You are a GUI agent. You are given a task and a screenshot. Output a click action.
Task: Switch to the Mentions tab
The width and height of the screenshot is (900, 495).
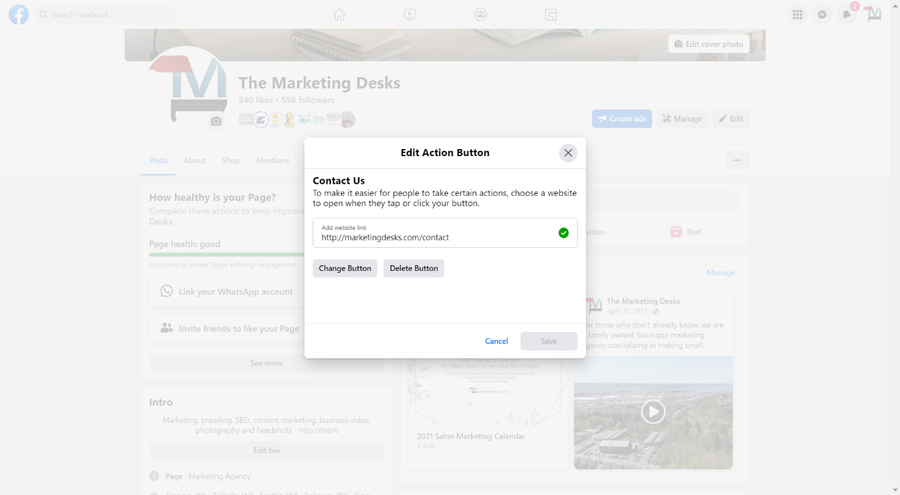(x=273, y=160)
